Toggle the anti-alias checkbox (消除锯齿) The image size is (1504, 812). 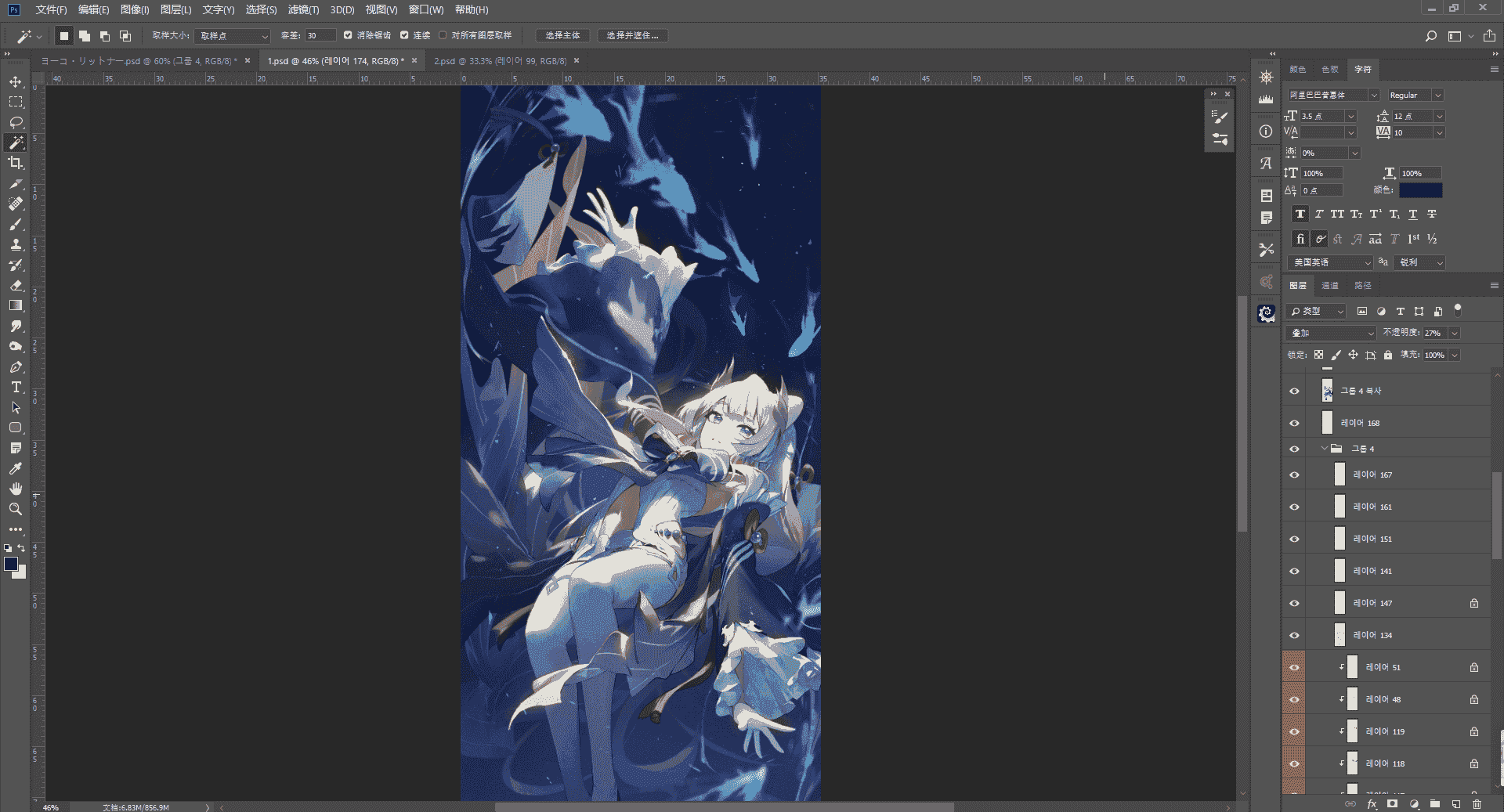tap(348, 35)
